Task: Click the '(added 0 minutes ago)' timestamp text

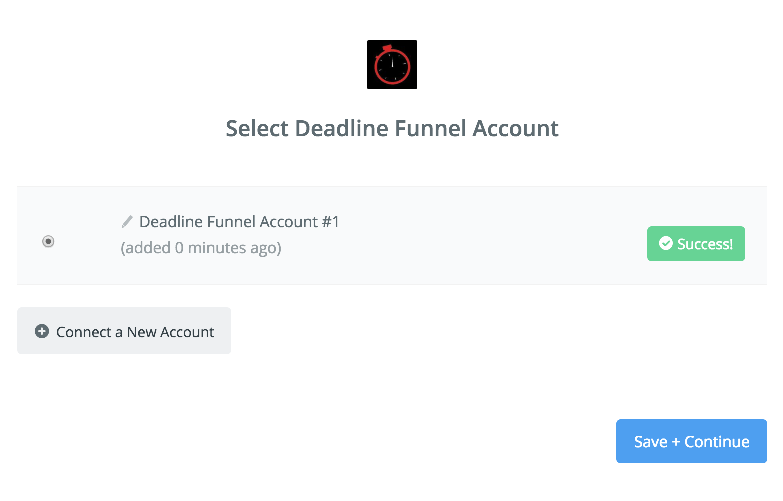Action: 201,248
